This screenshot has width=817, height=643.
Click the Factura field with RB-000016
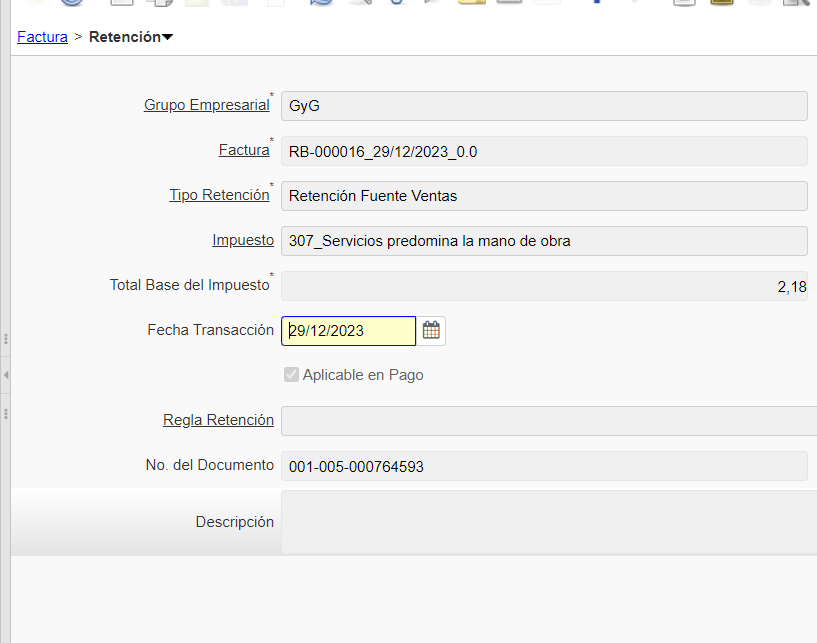pyautogui.click(x=543, y=151)
